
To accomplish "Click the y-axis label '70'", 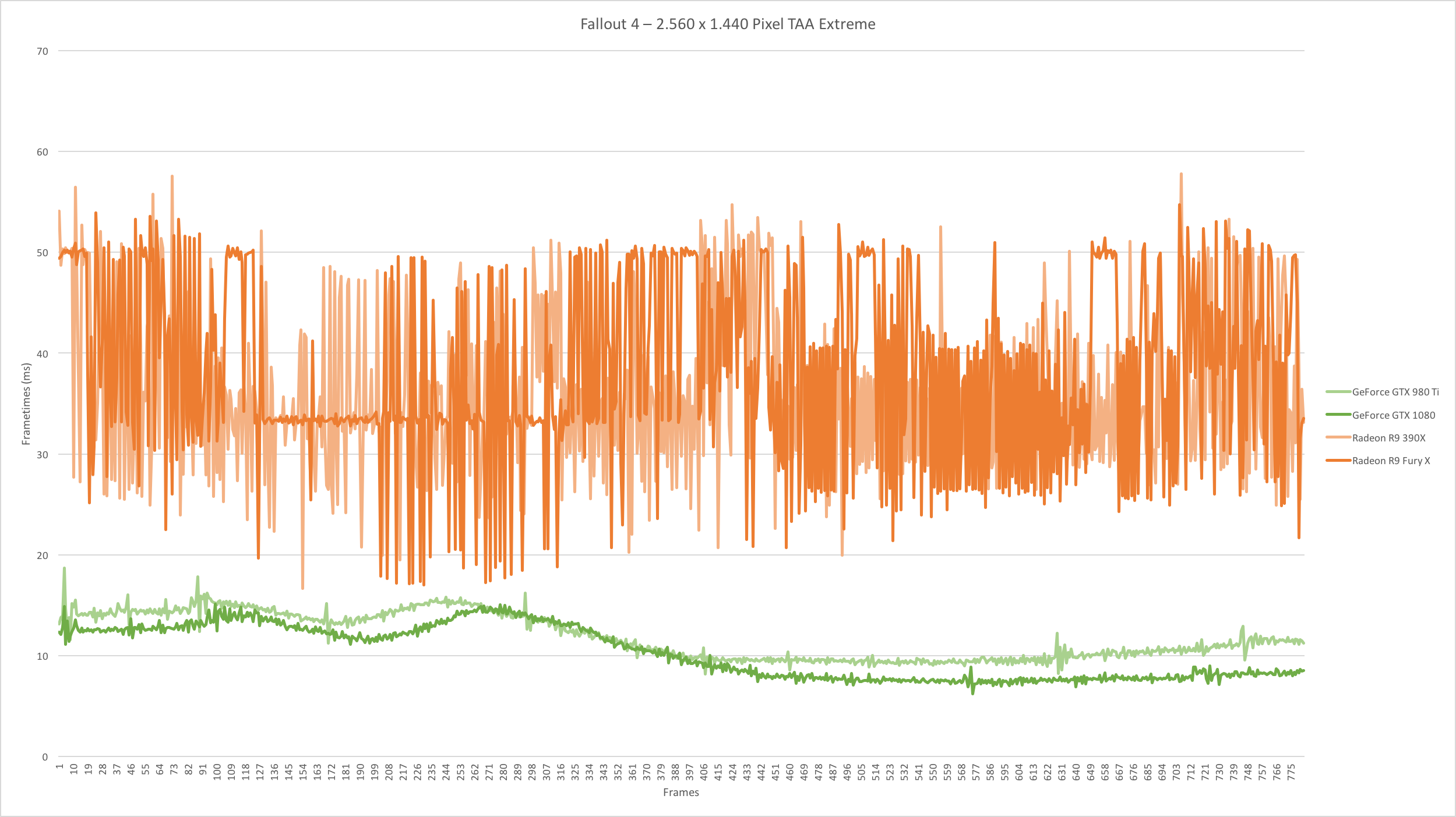I will 43,51.
